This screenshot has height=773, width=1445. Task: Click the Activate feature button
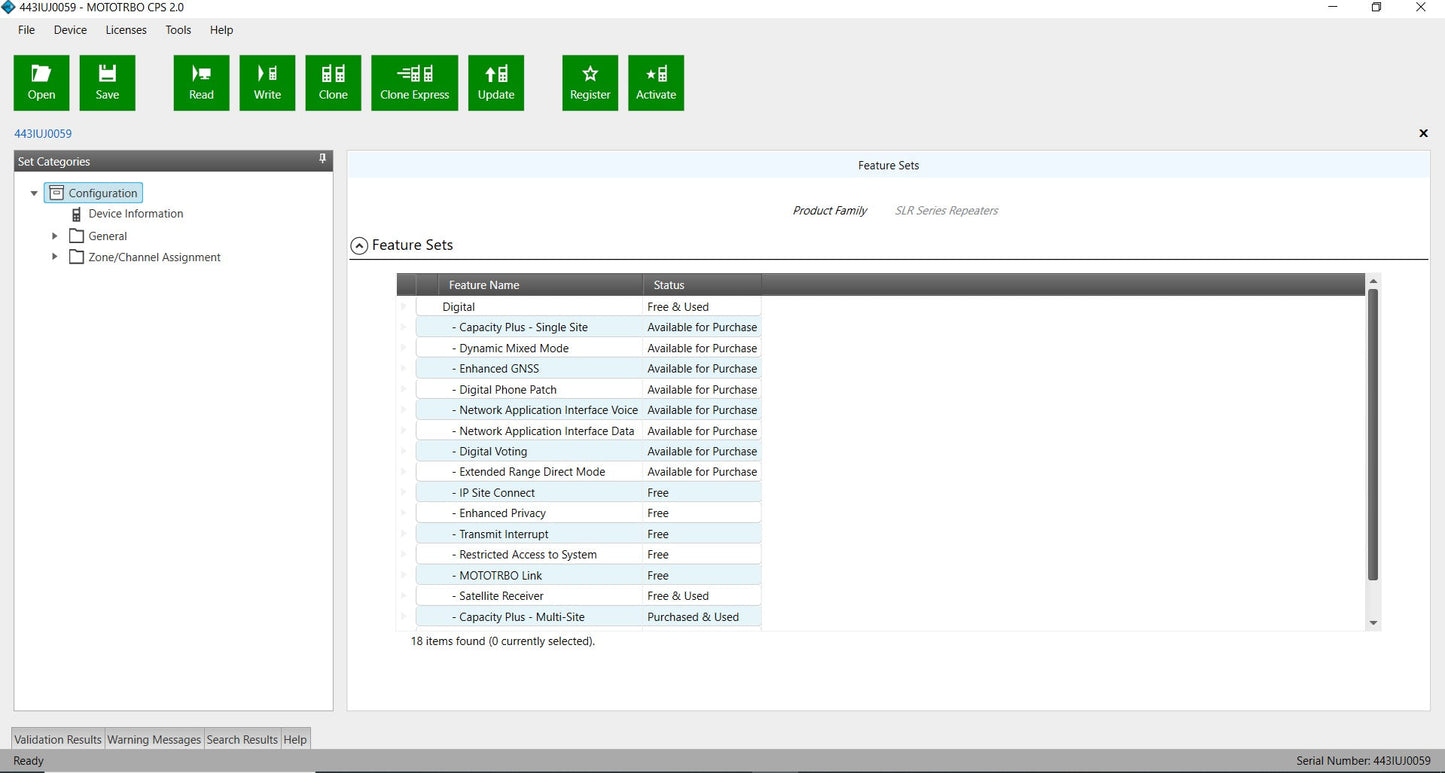(656, 83)
